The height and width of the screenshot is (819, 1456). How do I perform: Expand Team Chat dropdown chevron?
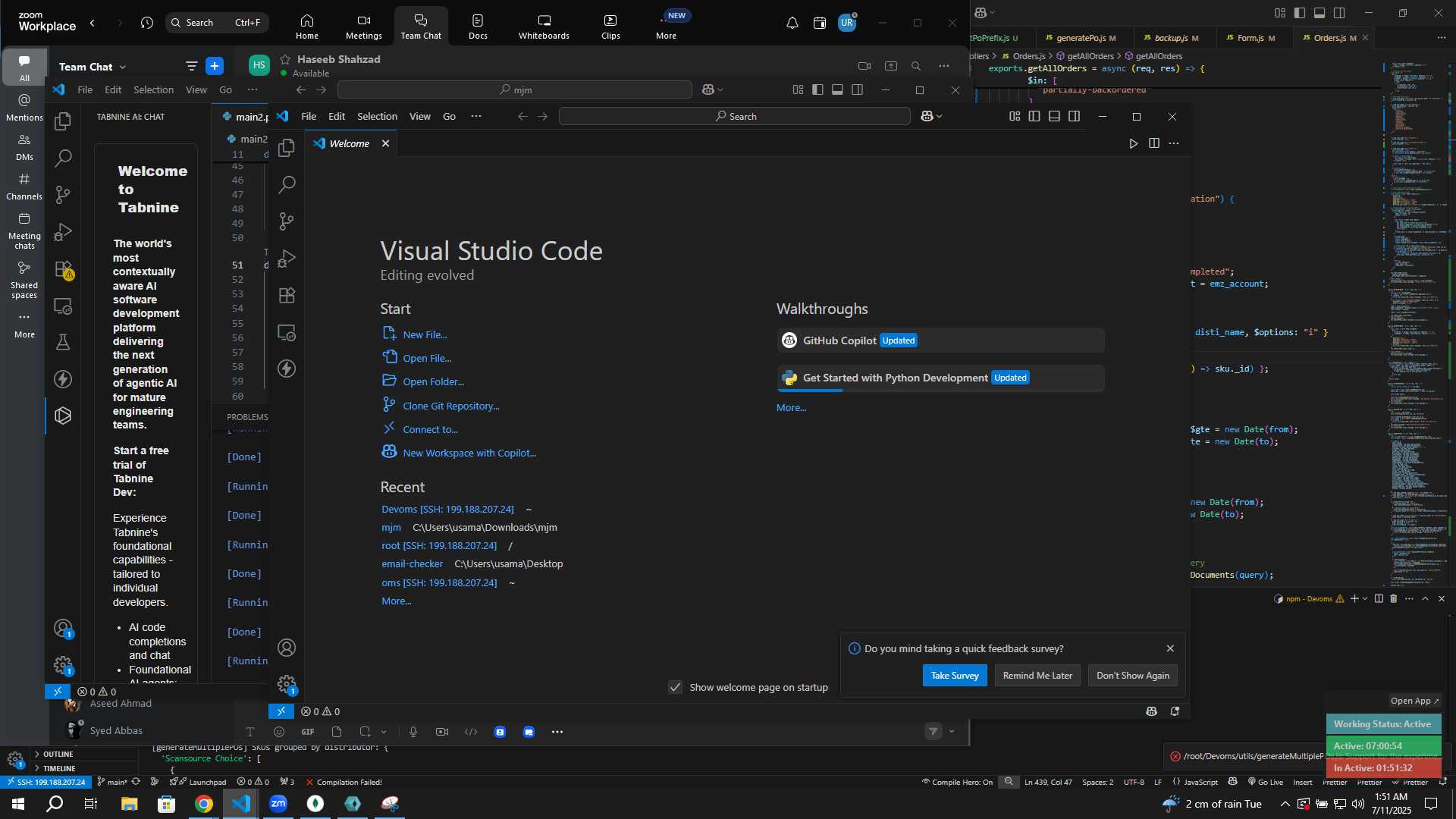coord(123,67)
